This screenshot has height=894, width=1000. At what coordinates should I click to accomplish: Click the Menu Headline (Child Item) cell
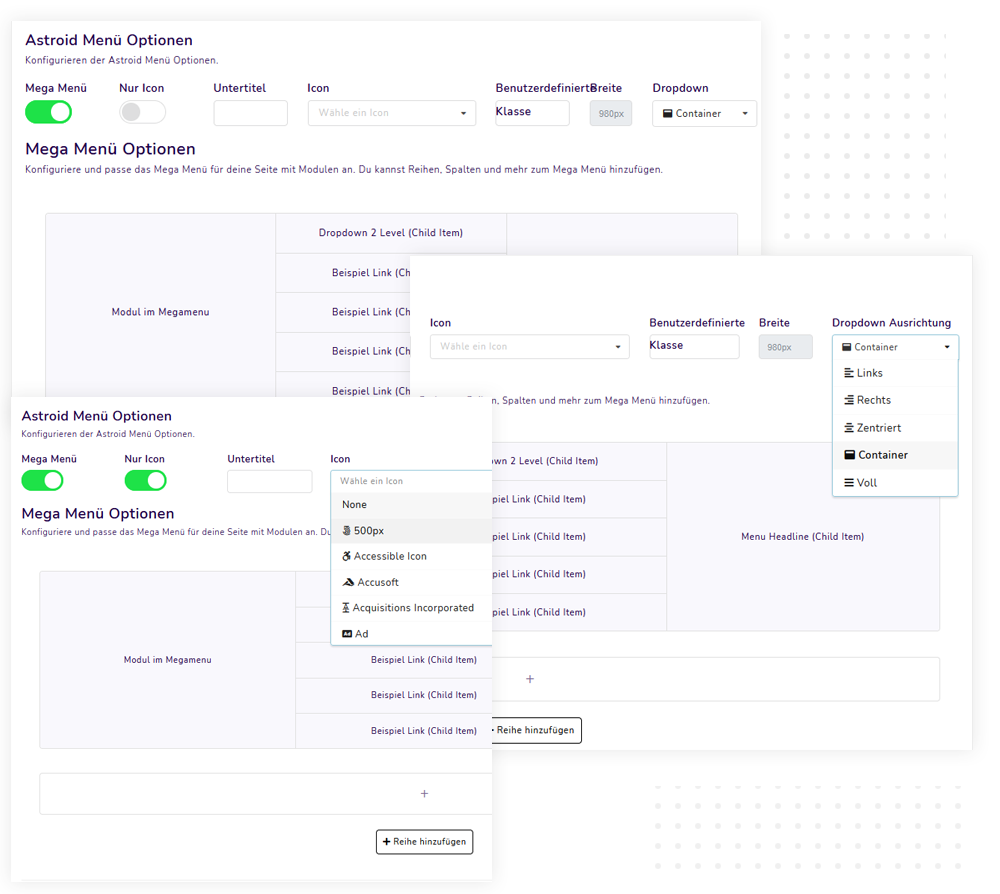802,537
